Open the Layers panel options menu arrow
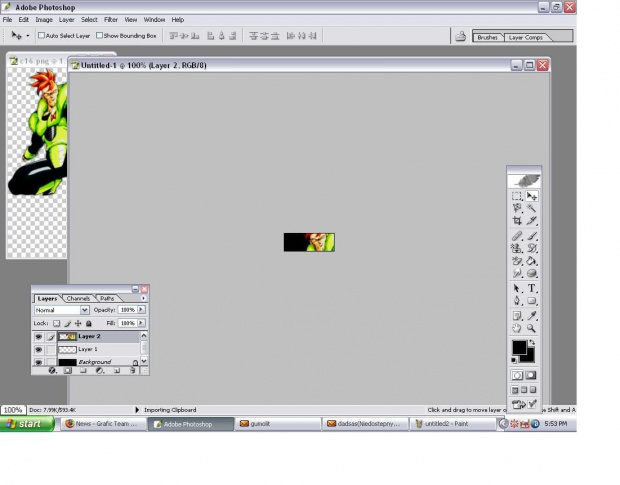 [143, 298]
